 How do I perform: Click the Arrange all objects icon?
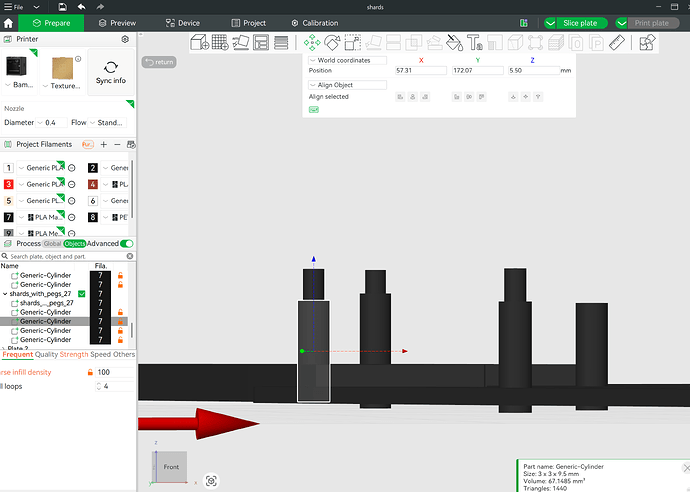(x=261, y=43)
